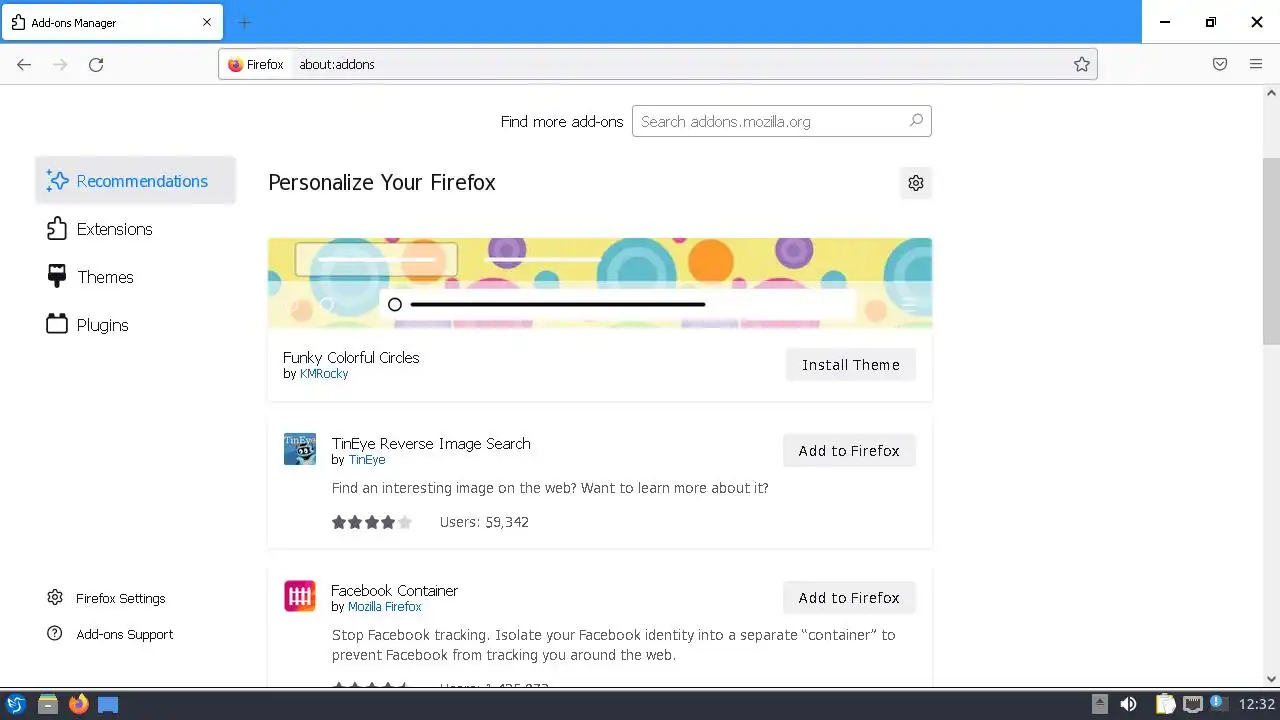
Task: Click the blue desktop taskbar icon
Action: tap(108, 704)
